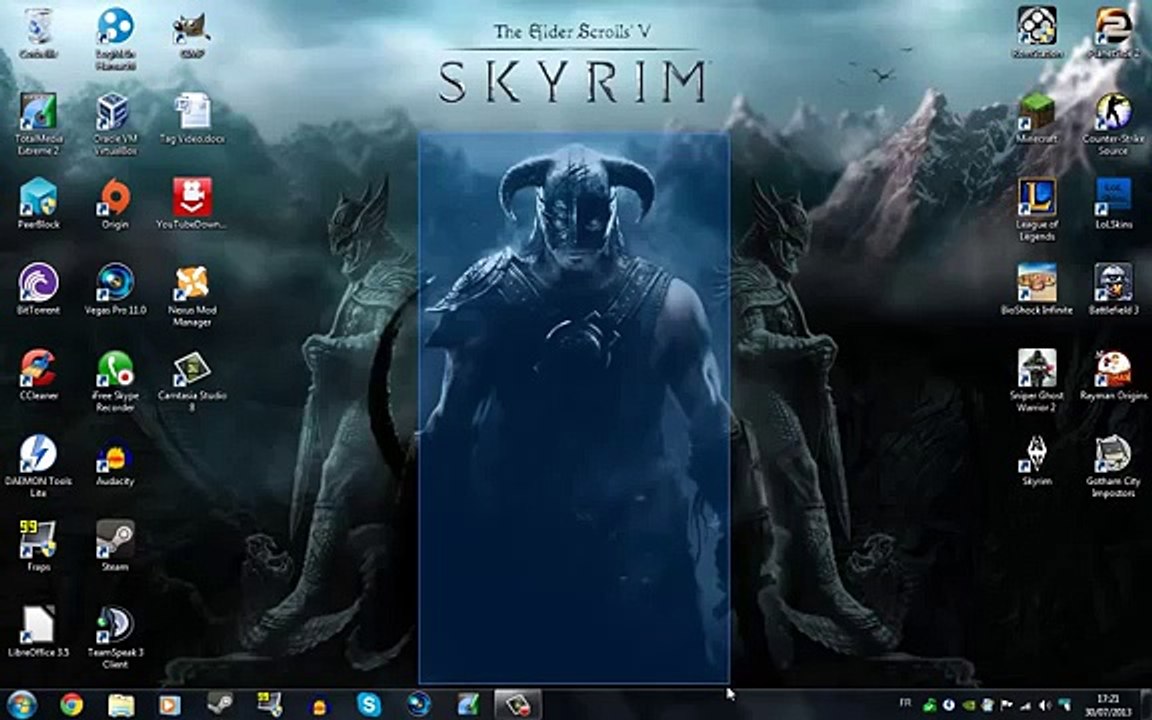Select the active recorder taskbar button
The image size is (1152, 720).
click(x=517, y=705)
